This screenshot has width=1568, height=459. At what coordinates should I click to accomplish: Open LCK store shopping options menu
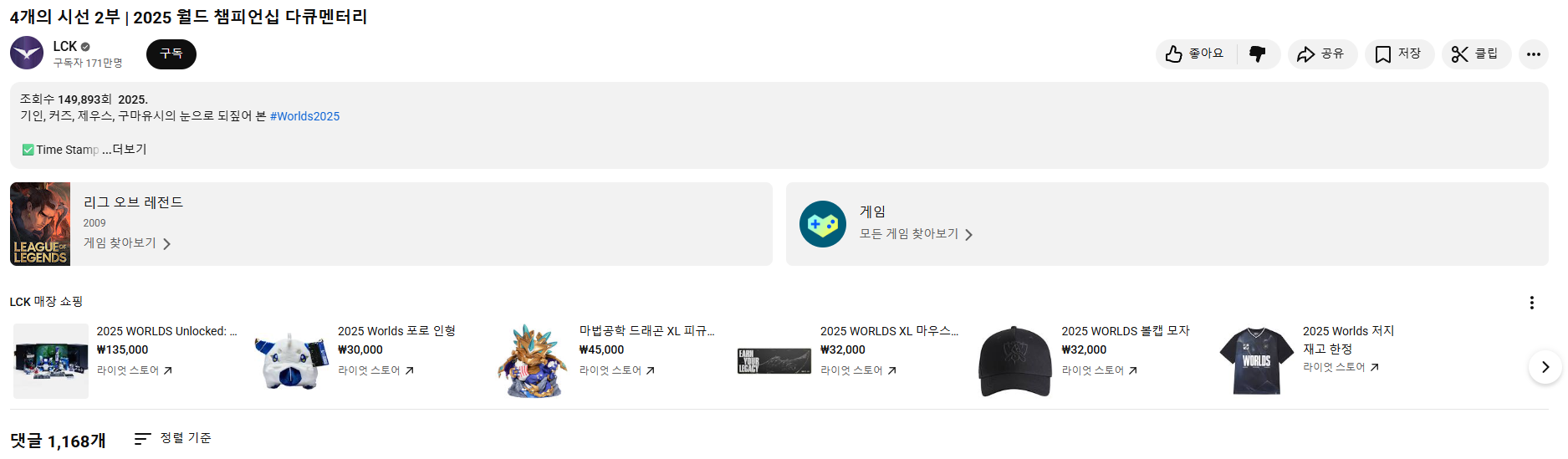point(1531,303)
